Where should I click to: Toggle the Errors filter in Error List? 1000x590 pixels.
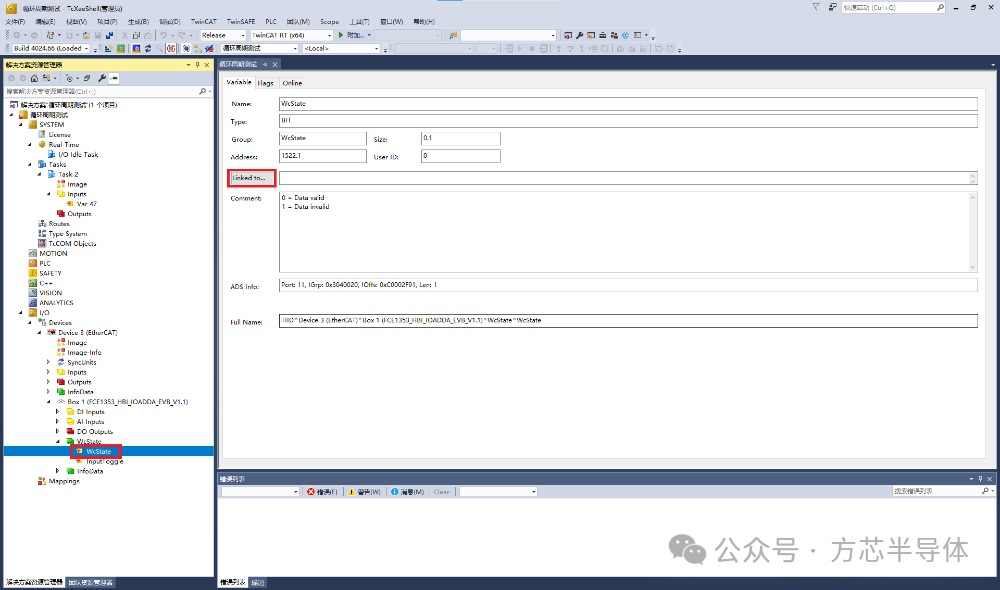point(322,492)
